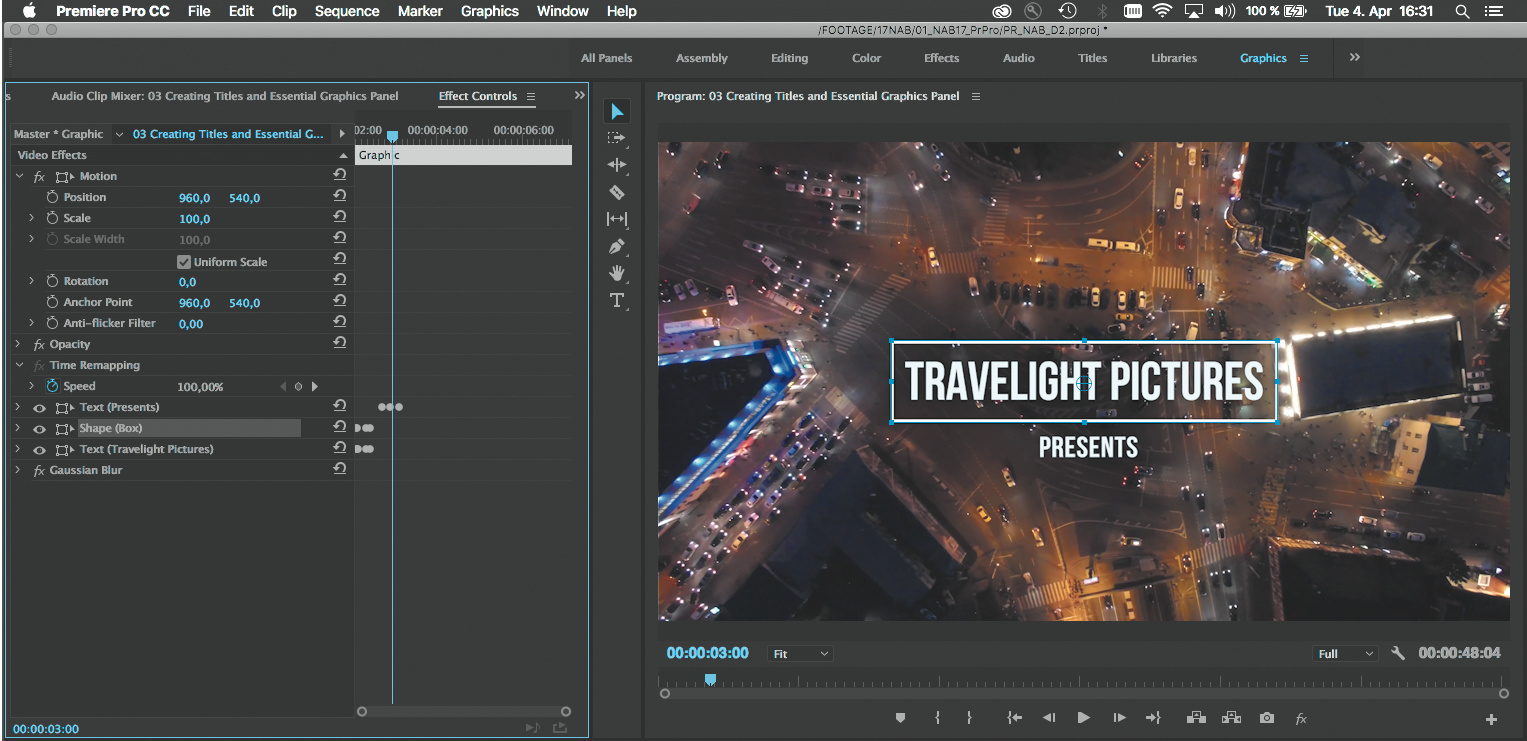1527x741 pixels.
Task: Switch to the Color workspace tab
Action: coord(866,58)
